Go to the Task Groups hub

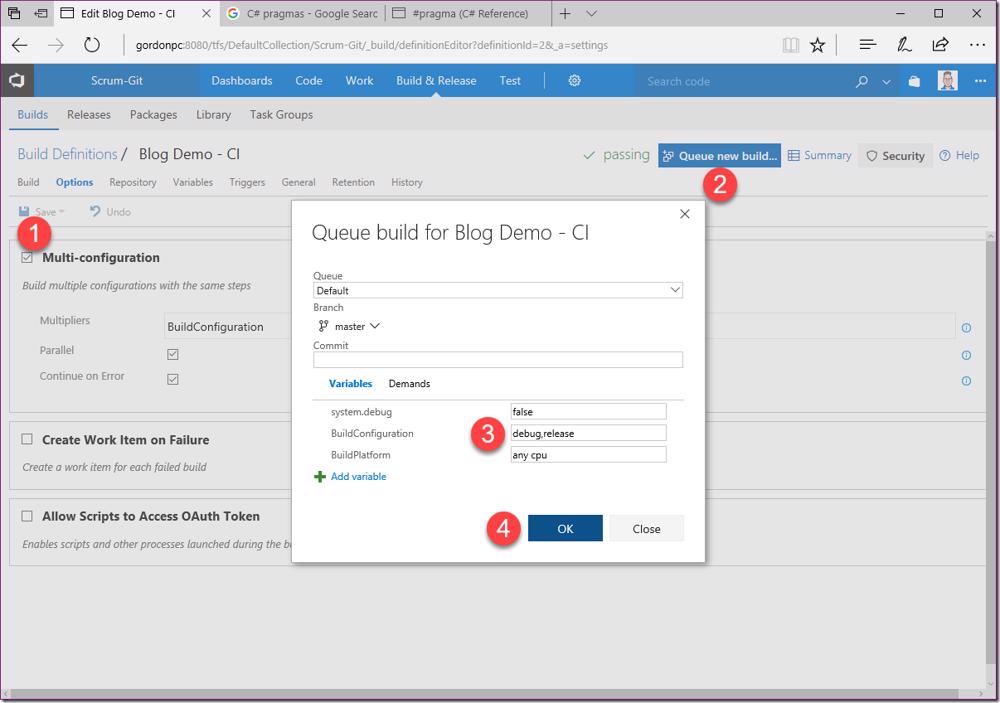[281, 115]
